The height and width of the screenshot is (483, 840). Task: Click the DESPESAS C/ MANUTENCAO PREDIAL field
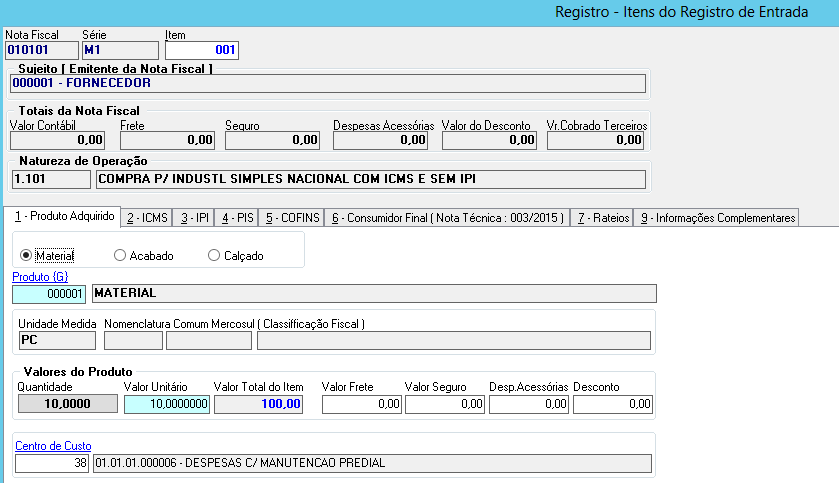(x=372, y=464)
